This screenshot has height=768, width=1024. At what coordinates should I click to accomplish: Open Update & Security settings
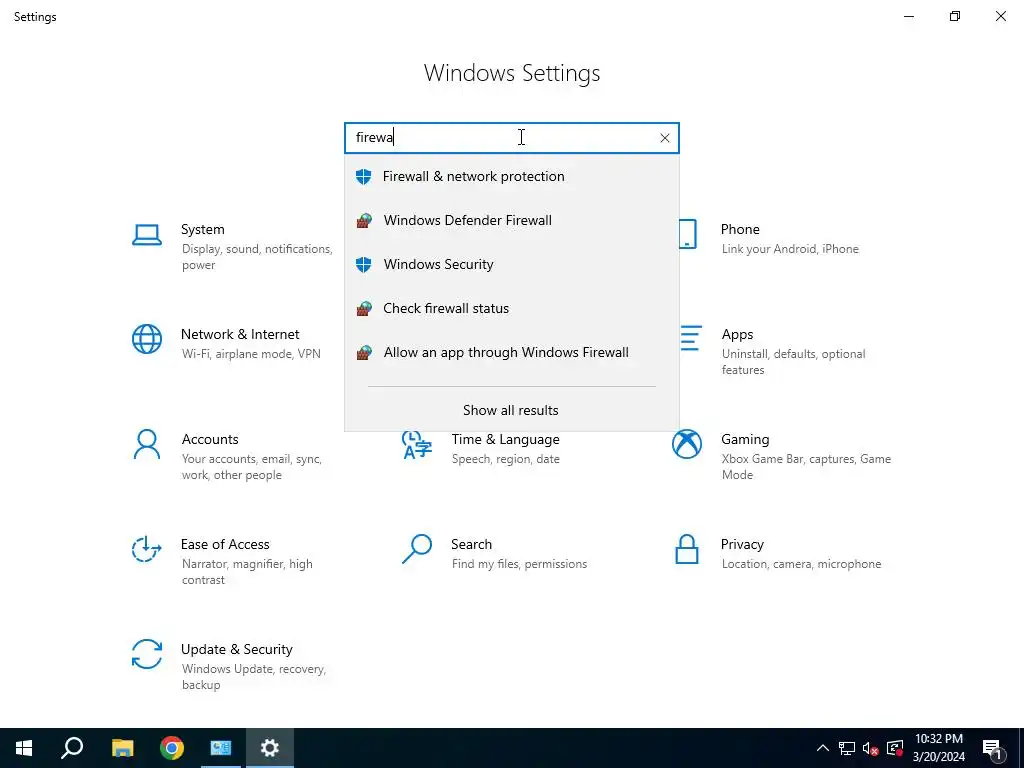tap(230, 665)
